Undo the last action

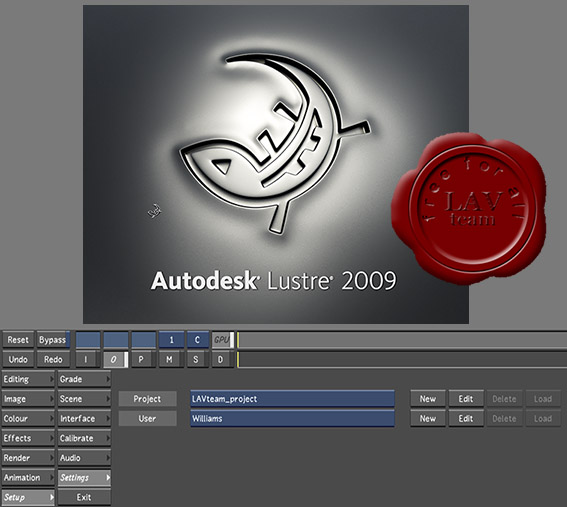(18, 359)
